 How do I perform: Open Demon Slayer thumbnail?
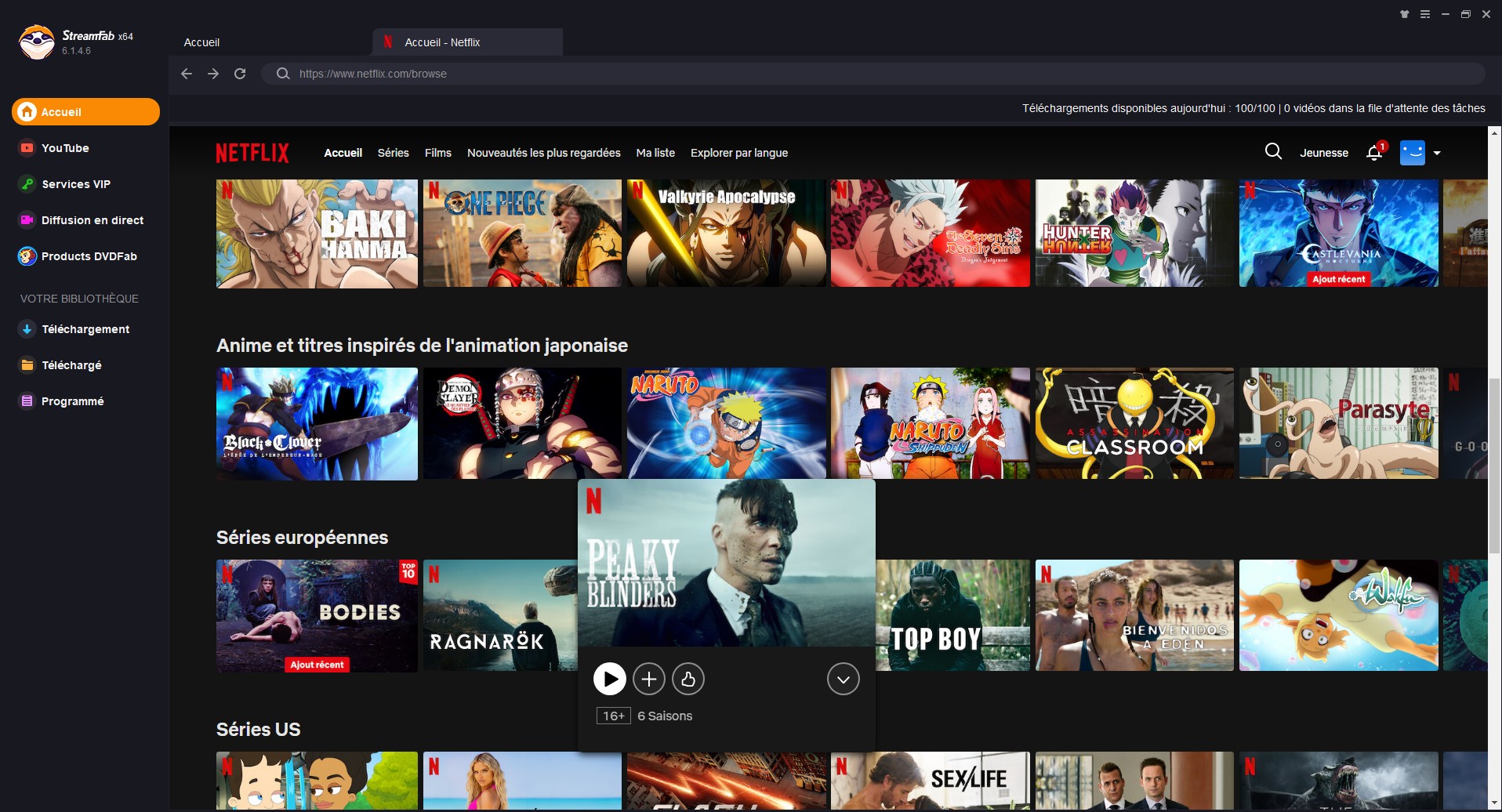point(522,423)
